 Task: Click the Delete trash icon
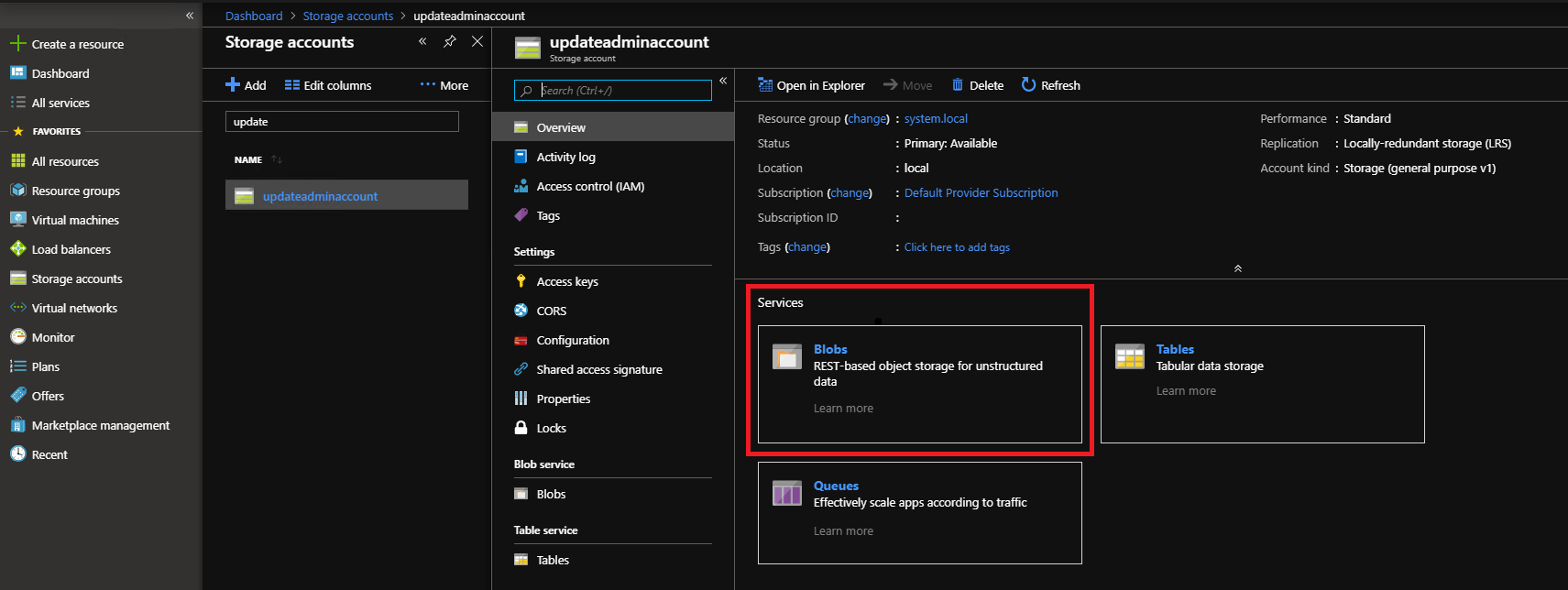tap(958, 85)
